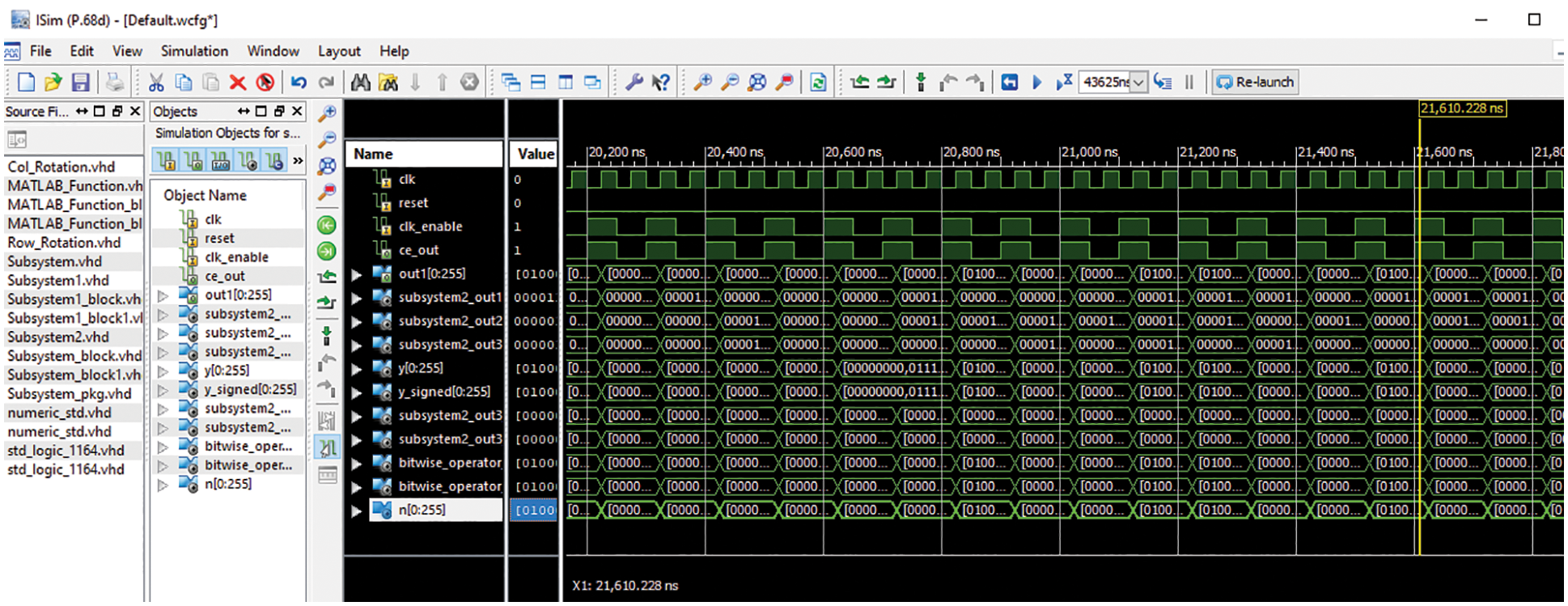Click the yellow cursor time marker label
The image size is (1568, 606).
point(1462,108)
